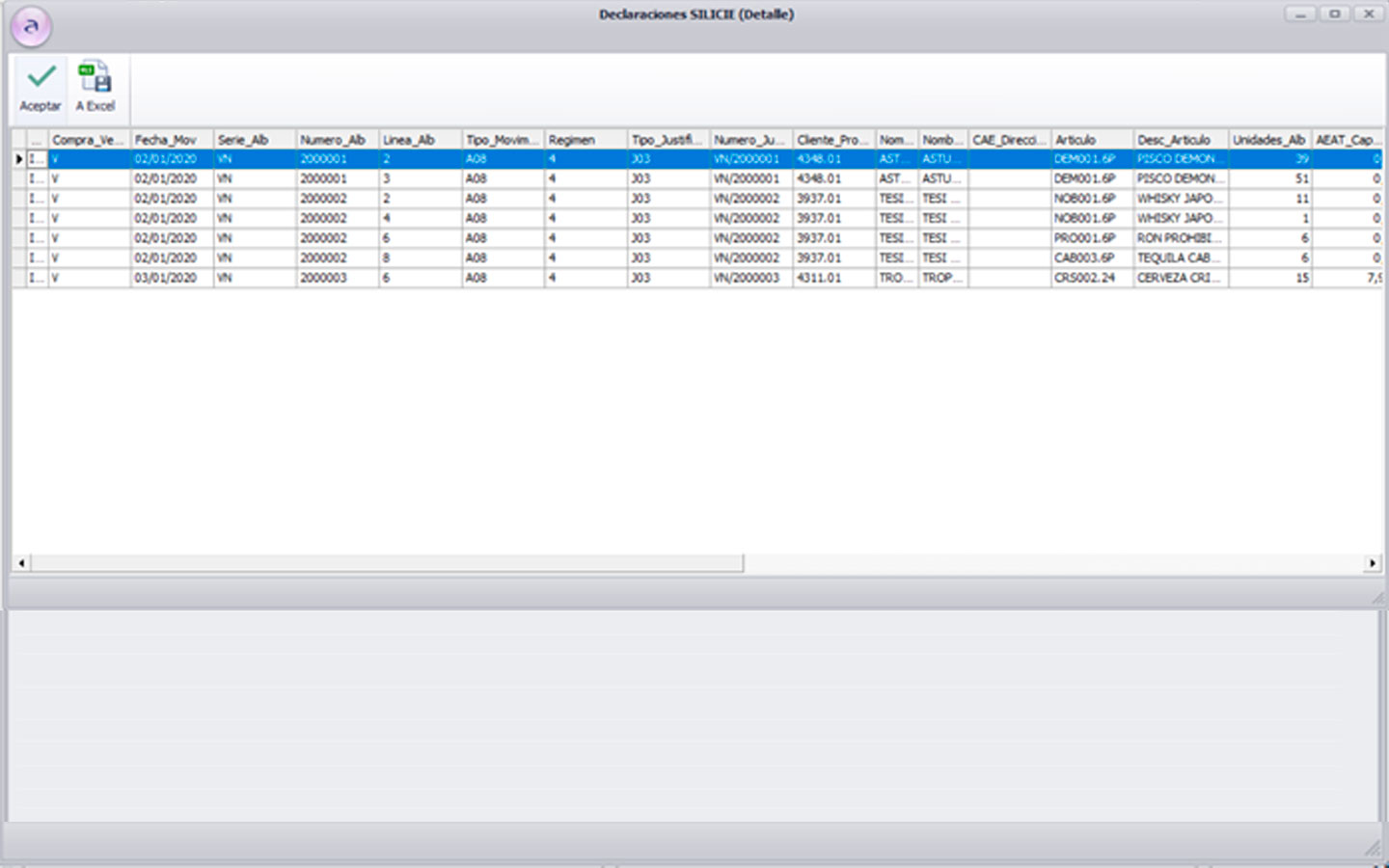The image size is (1389, 868).
Task: Click the Regimen column header
Action: click(586, 140)
